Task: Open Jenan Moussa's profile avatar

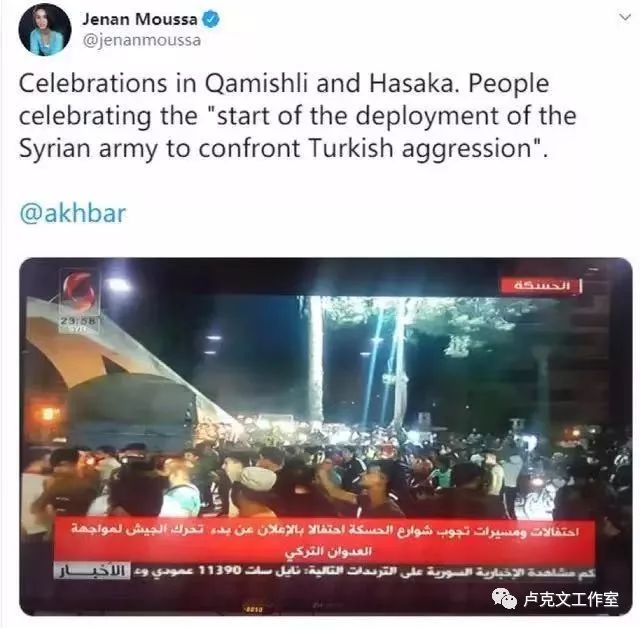Action: pos(45,30)
